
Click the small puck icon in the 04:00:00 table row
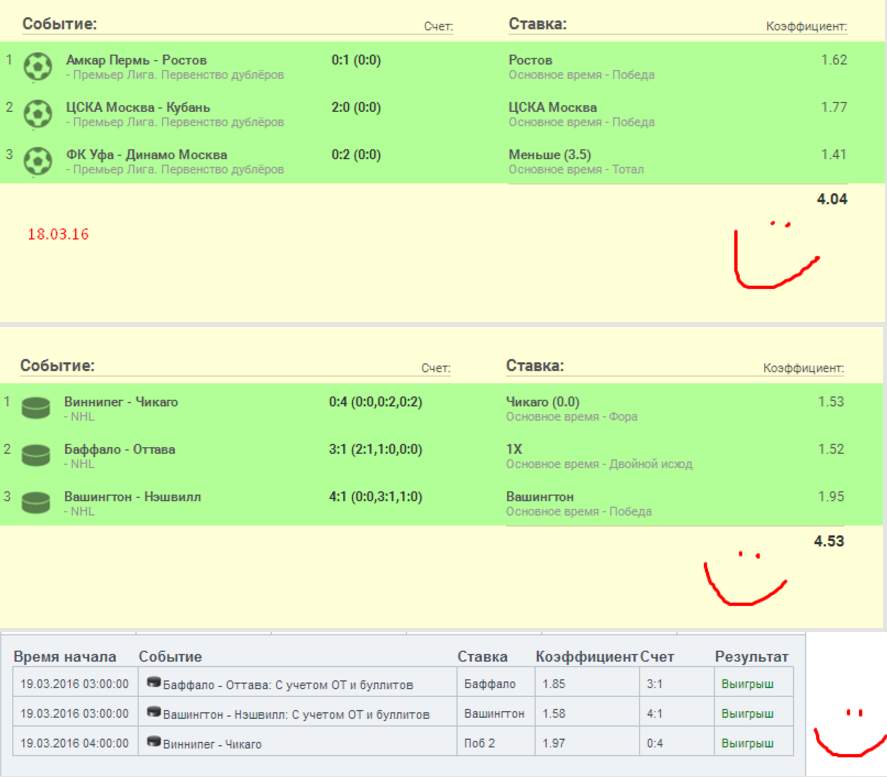(x=154, y=742)
